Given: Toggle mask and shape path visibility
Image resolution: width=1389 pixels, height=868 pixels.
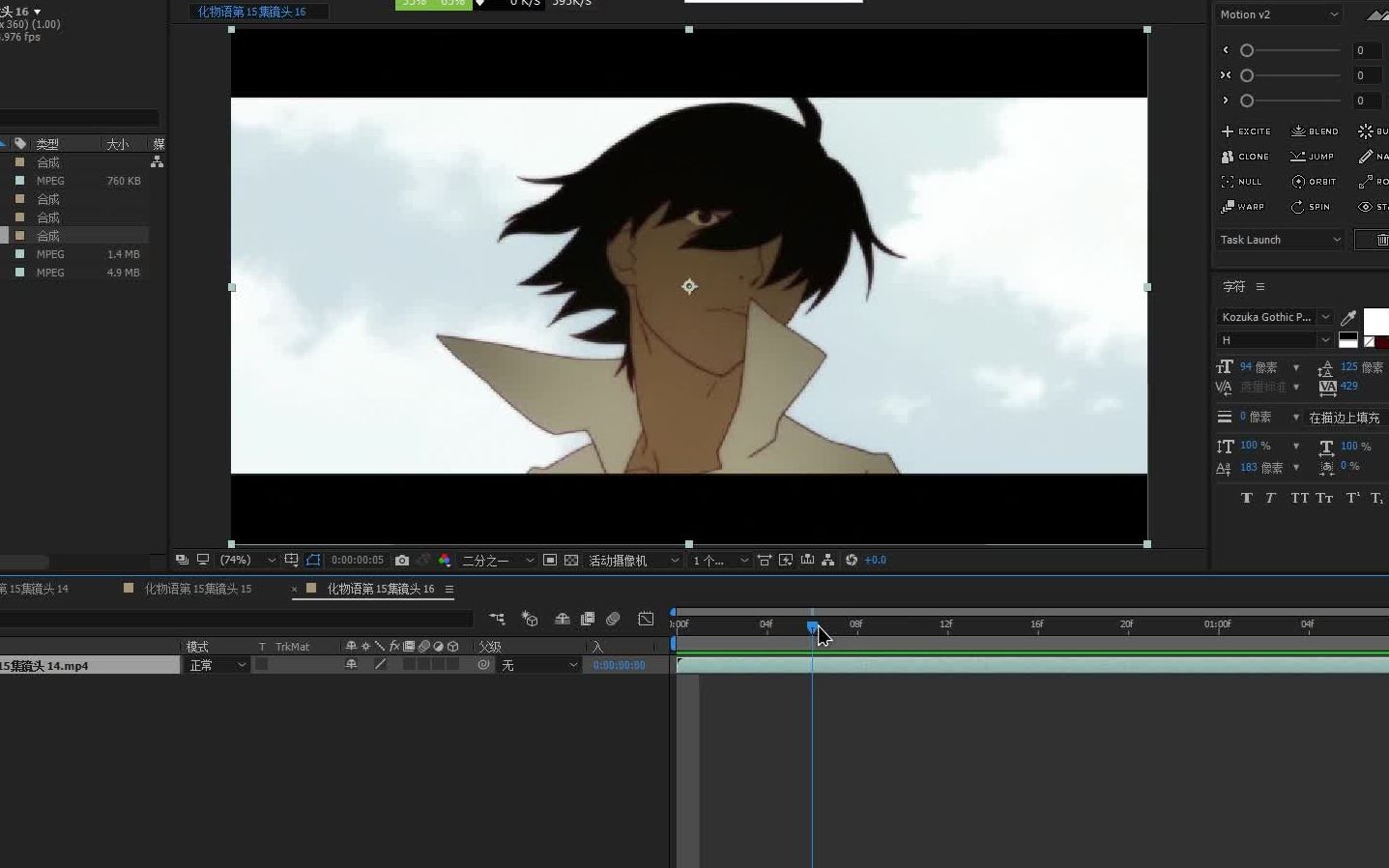Looking at the screenshot, I should [313, 560].
